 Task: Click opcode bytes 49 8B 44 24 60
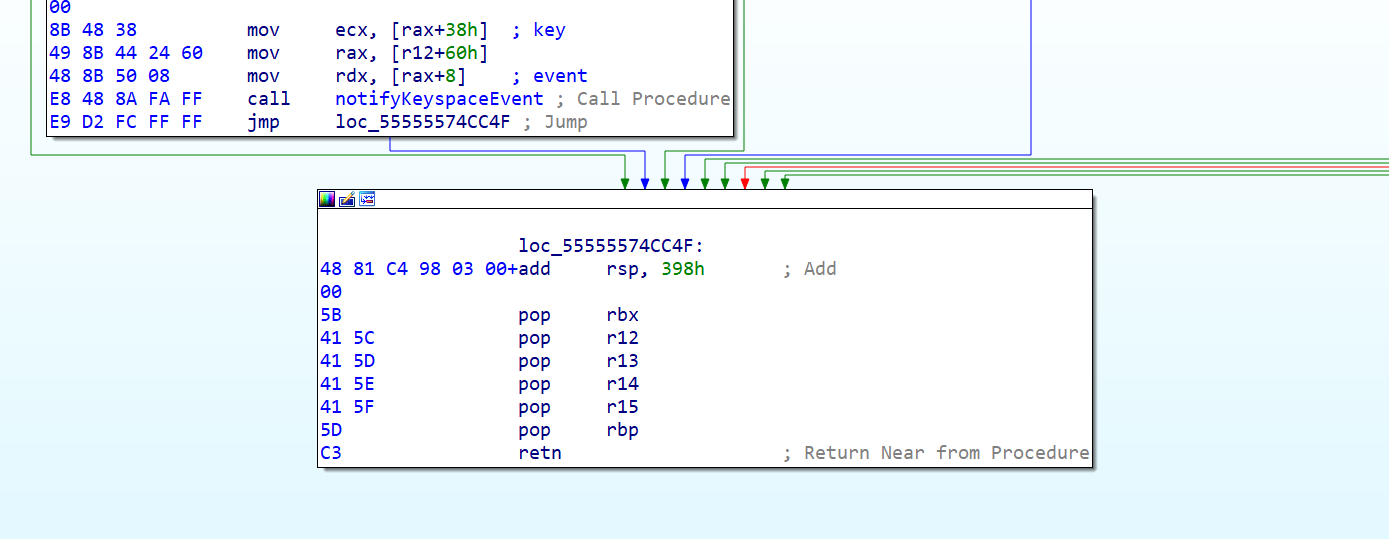point(126,53)
